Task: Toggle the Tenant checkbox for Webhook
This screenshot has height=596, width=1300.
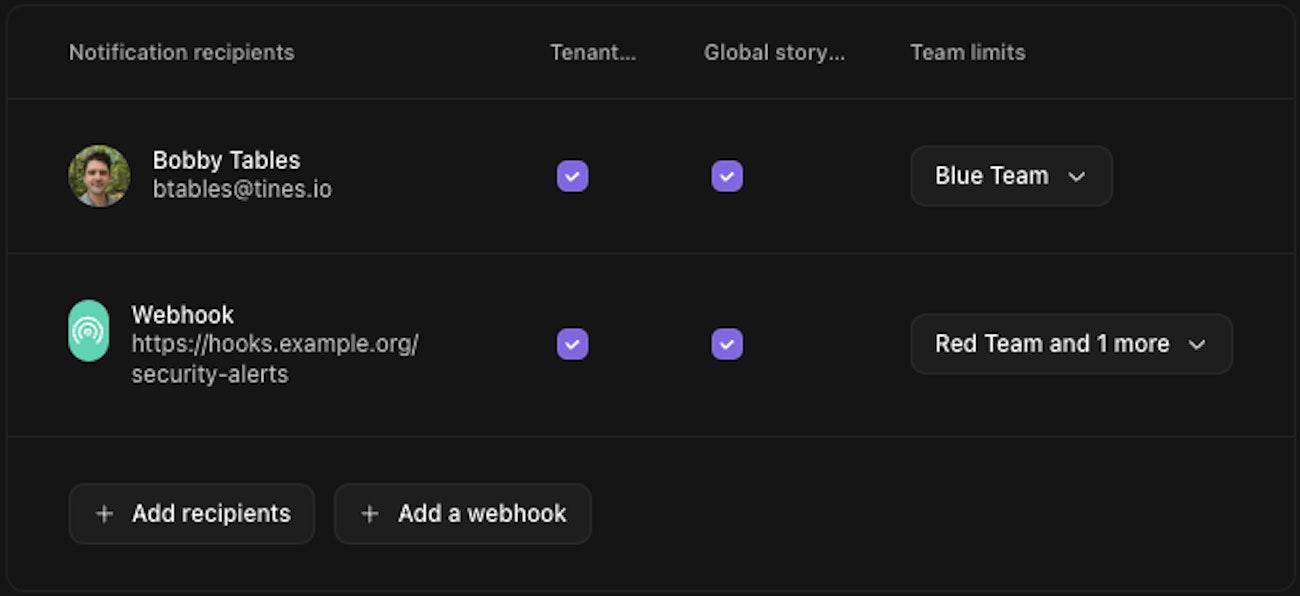Action: click(x=572, y=344)
